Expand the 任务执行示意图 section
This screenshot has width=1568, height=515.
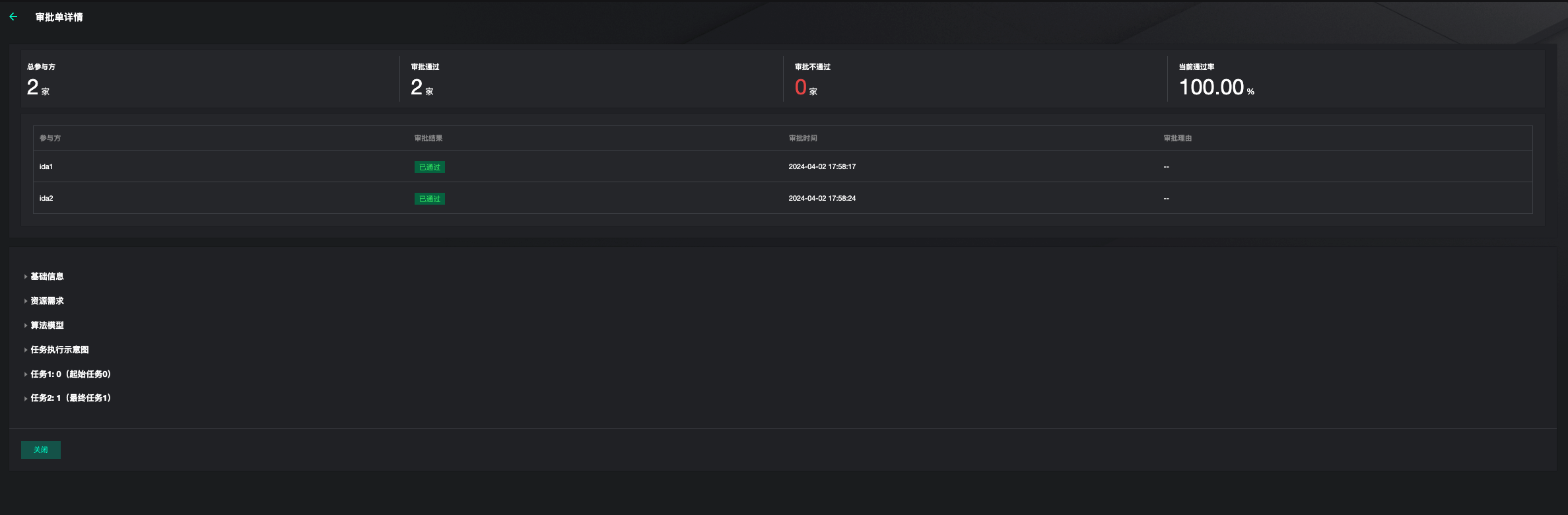pos(59,350)
